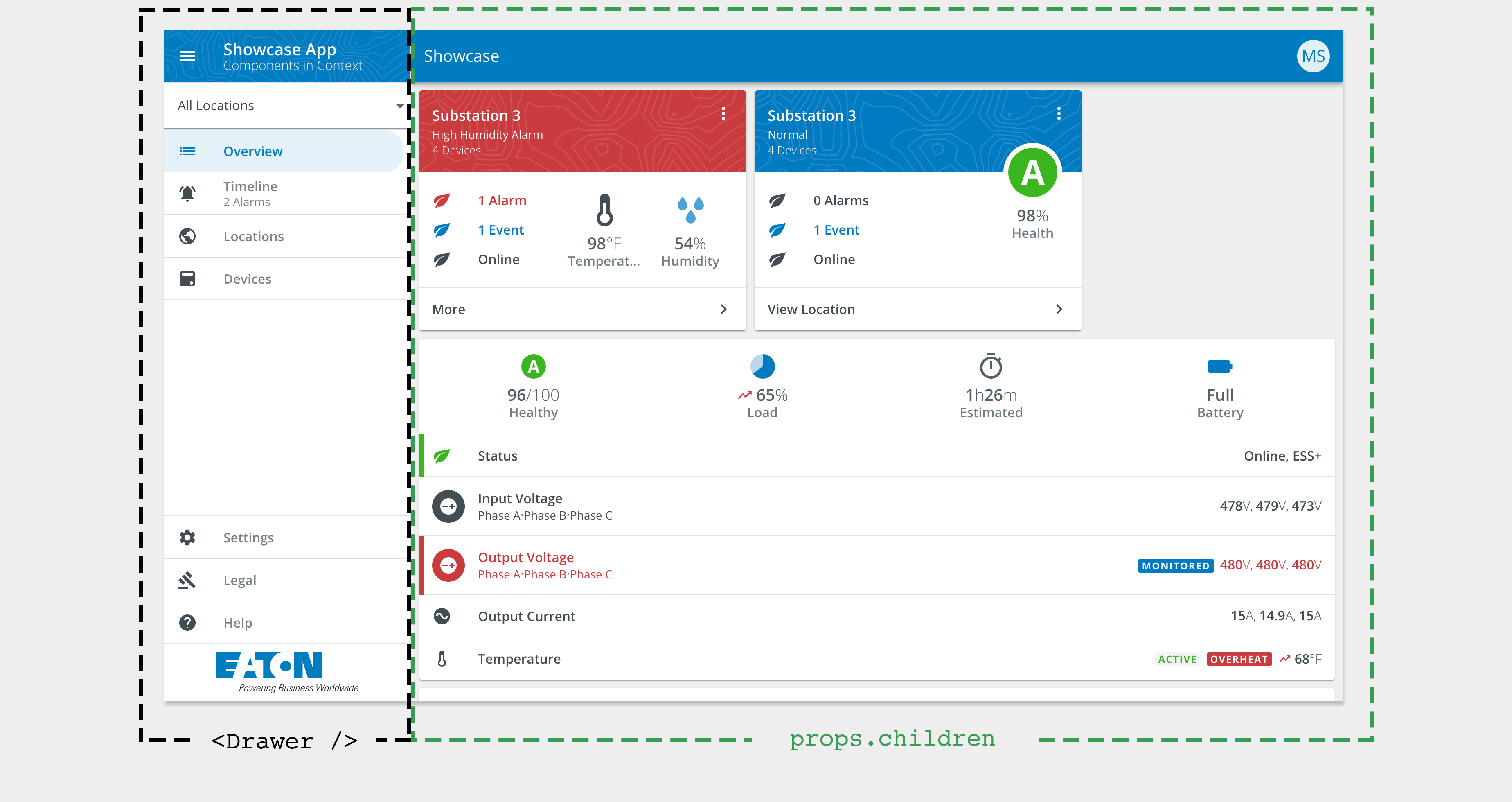Select the Temperature row
Screen dimensions: 1512x802
click(877, 660)
